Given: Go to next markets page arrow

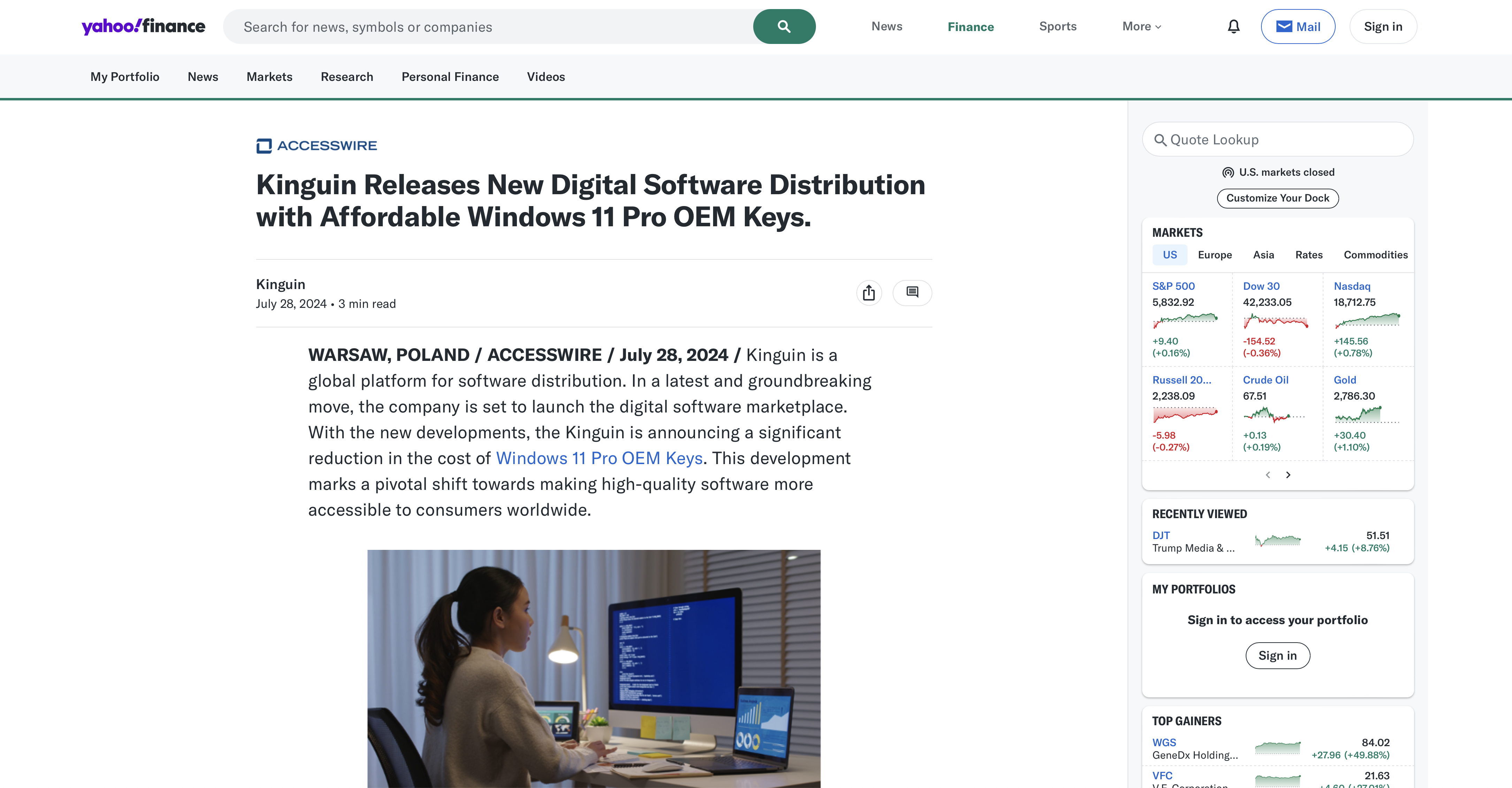Looking at the screenshot, I should pyautogui.click(x=1288, y=475).
